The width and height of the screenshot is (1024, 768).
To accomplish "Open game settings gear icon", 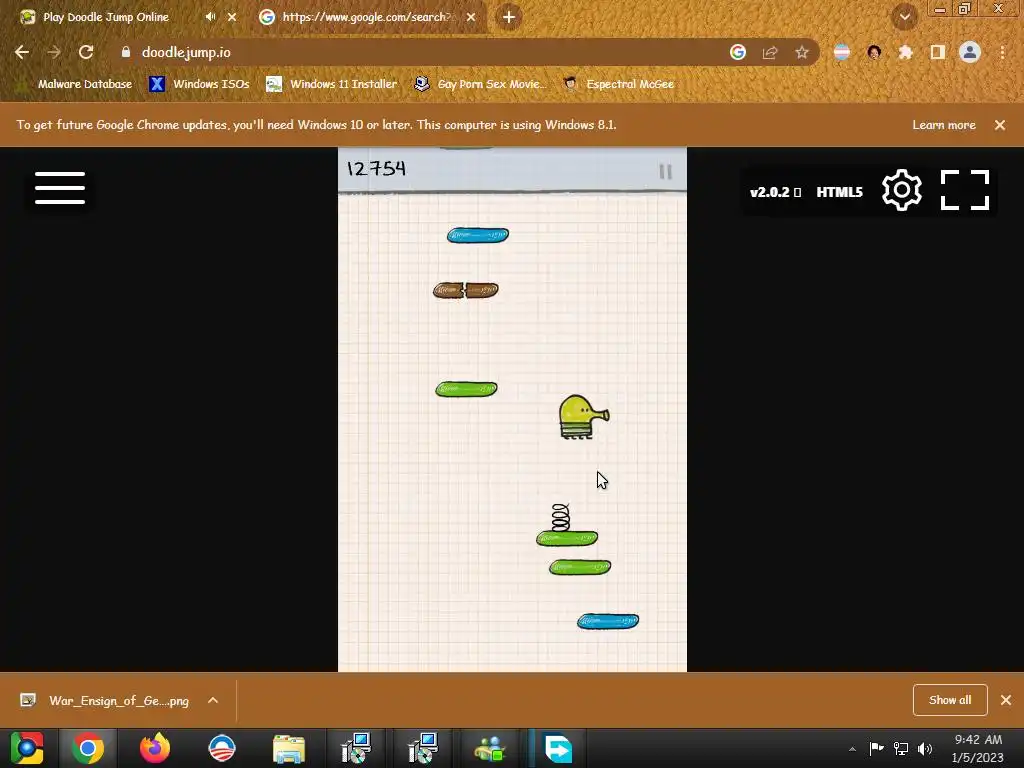I will pos(902,190).
